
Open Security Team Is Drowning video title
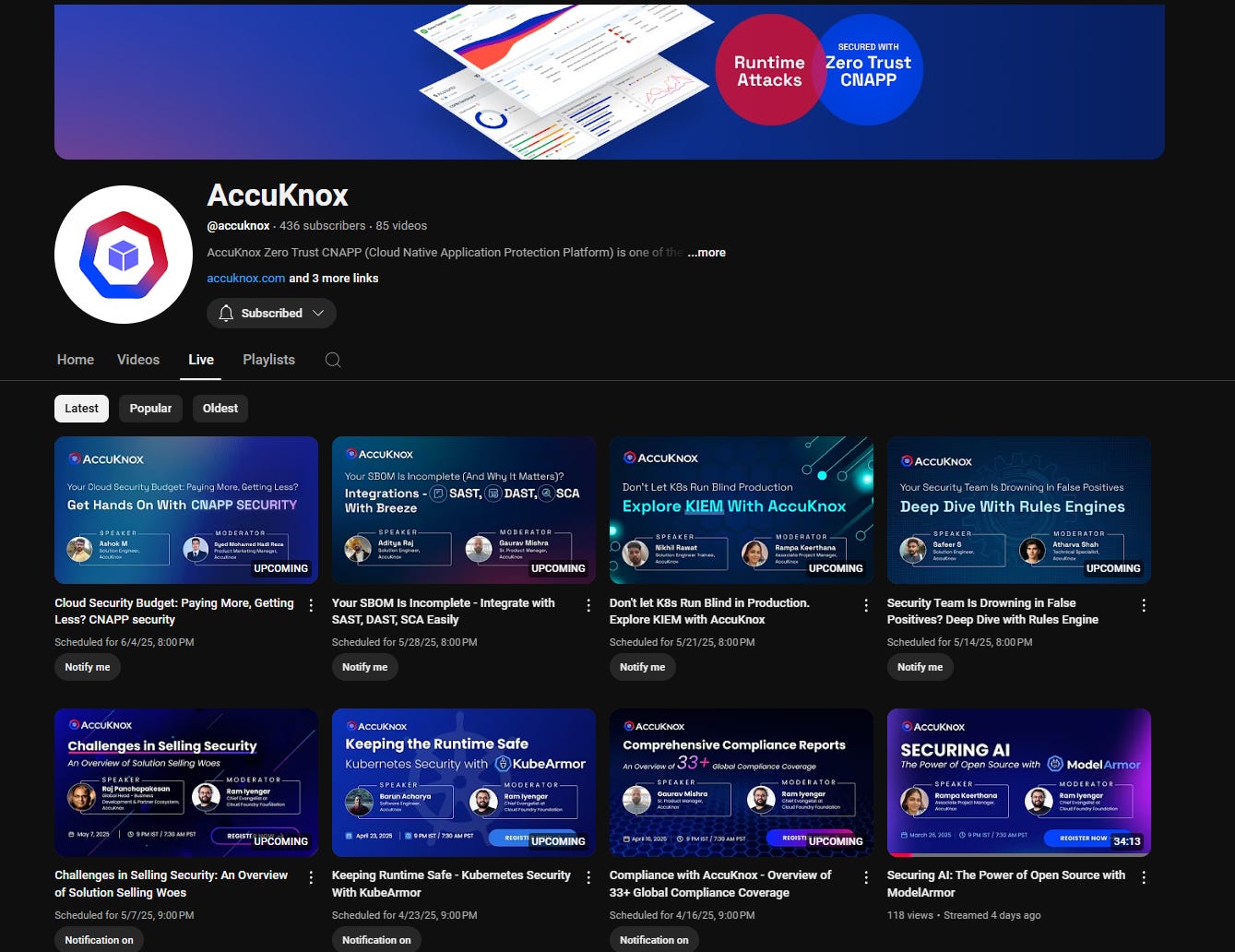click(x=992, y=612)
